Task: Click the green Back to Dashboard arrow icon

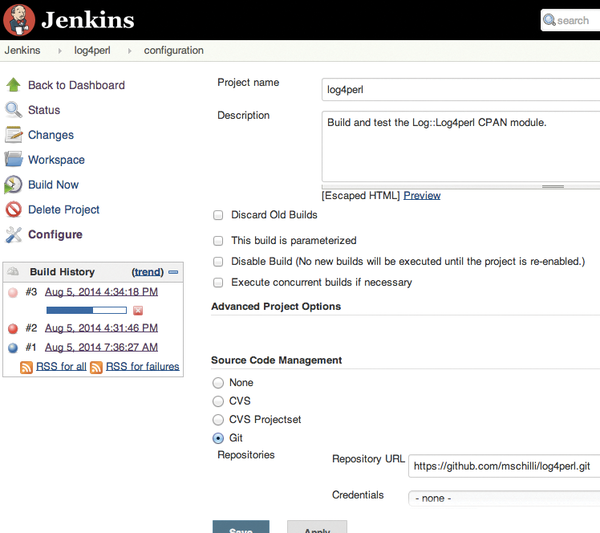Action: 13,85
